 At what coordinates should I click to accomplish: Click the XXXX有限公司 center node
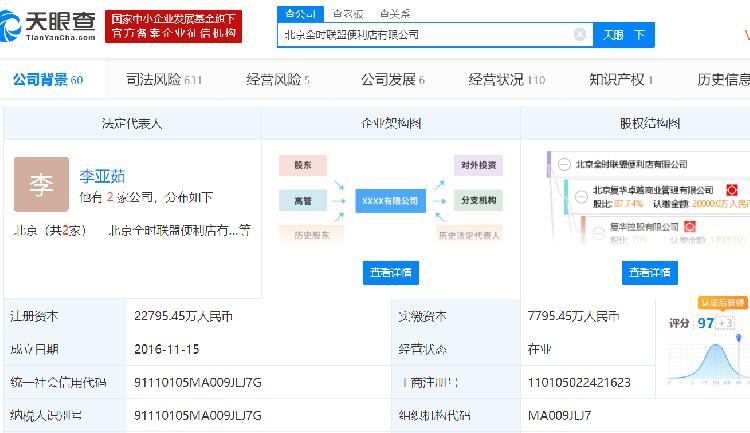[390, 200]
